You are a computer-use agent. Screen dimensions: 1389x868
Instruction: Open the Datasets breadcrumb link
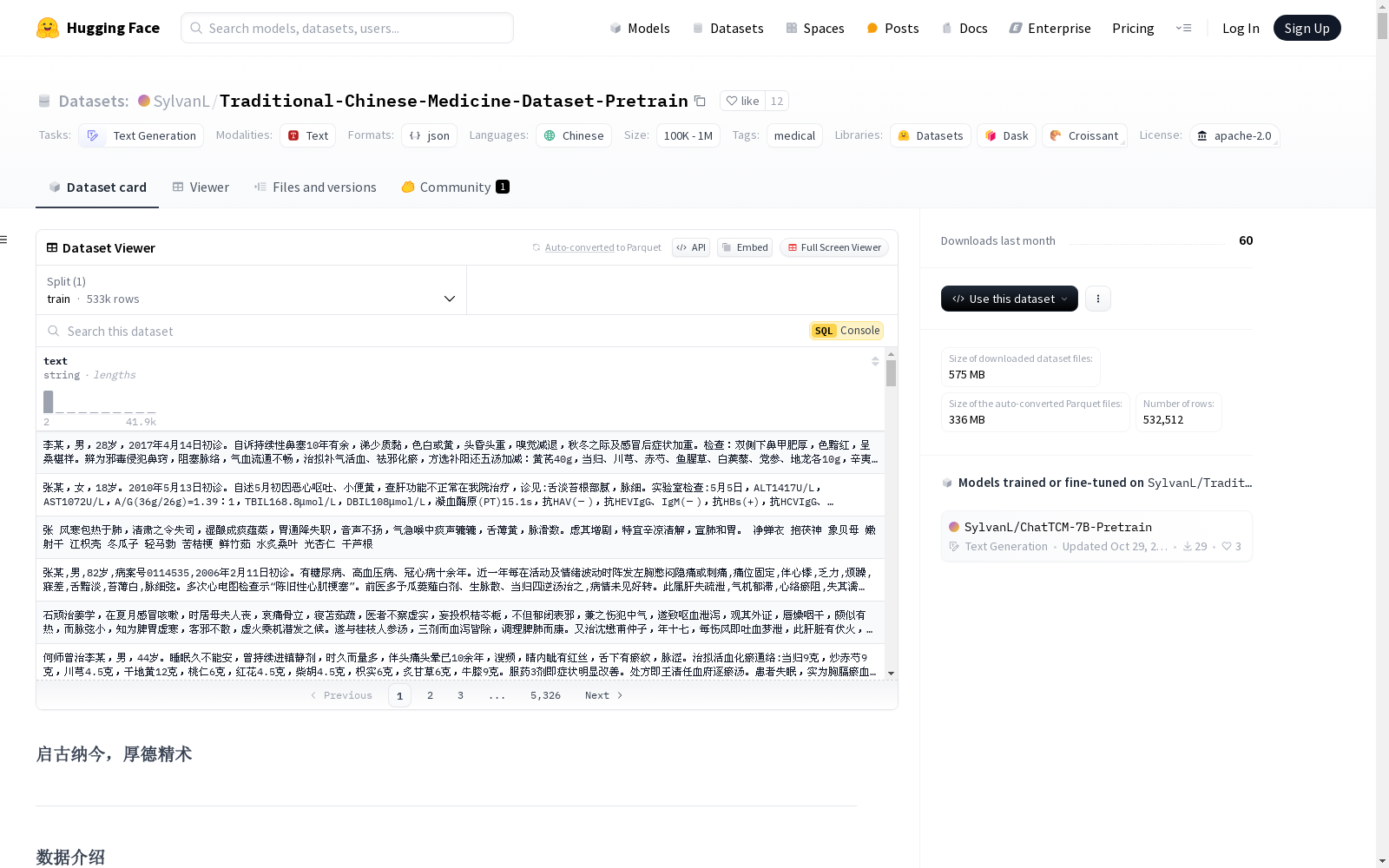tap(94, 101)
